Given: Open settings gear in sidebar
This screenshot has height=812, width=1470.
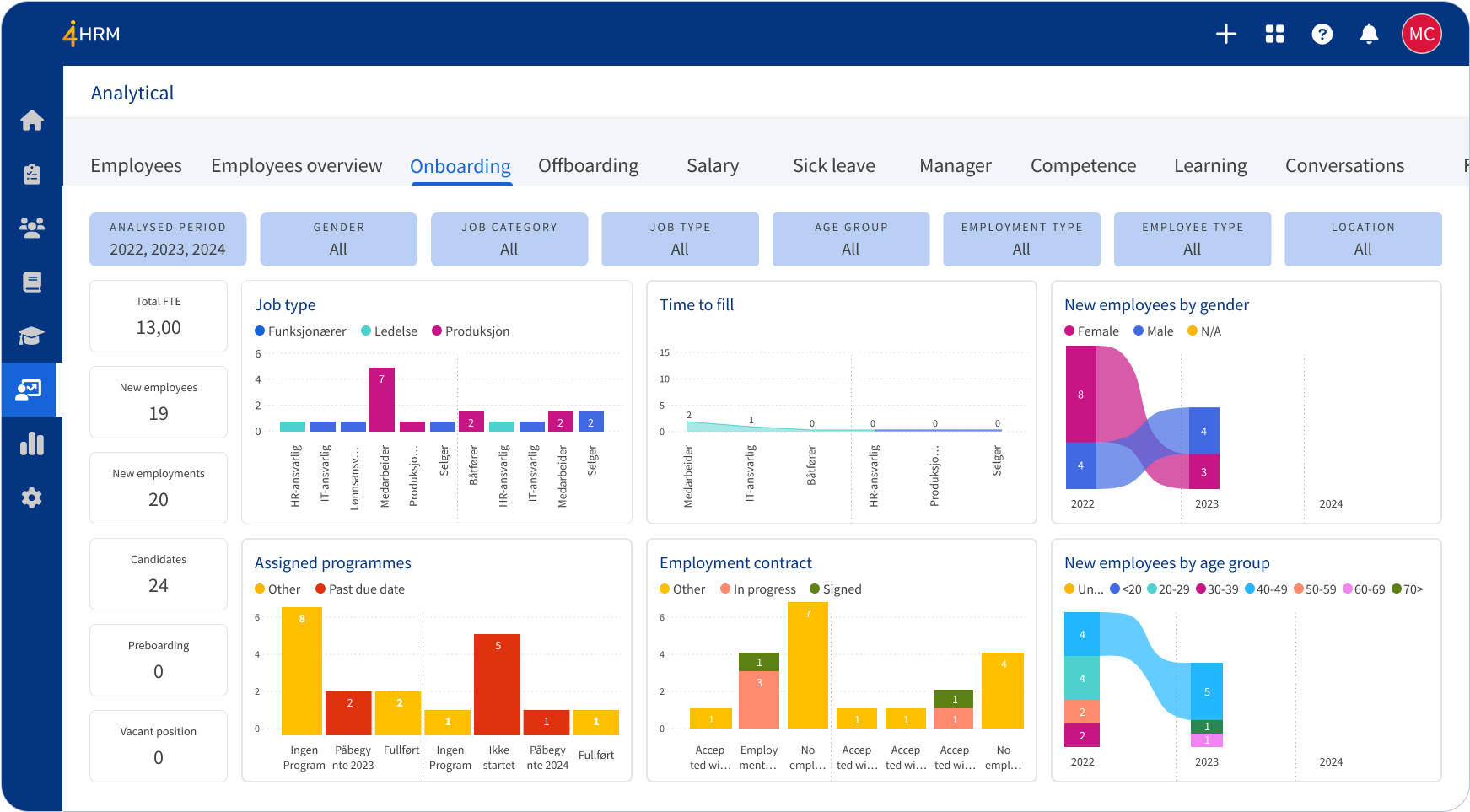Looking at the screenshot, I should (x=32, y=497).
